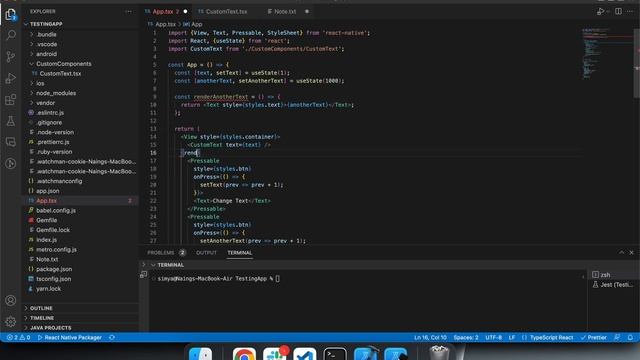Open the Search view in activity bar
640x360 pixels.
[x=11, y=36]
